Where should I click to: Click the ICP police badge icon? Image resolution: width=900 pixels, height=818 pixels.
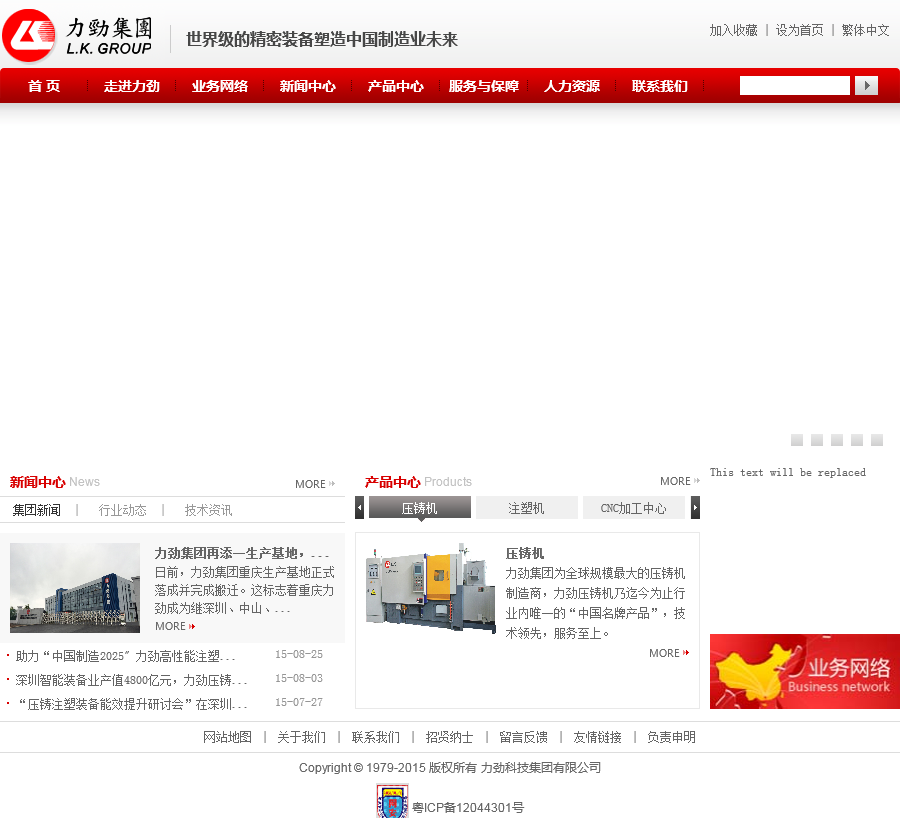coord(392,801)
